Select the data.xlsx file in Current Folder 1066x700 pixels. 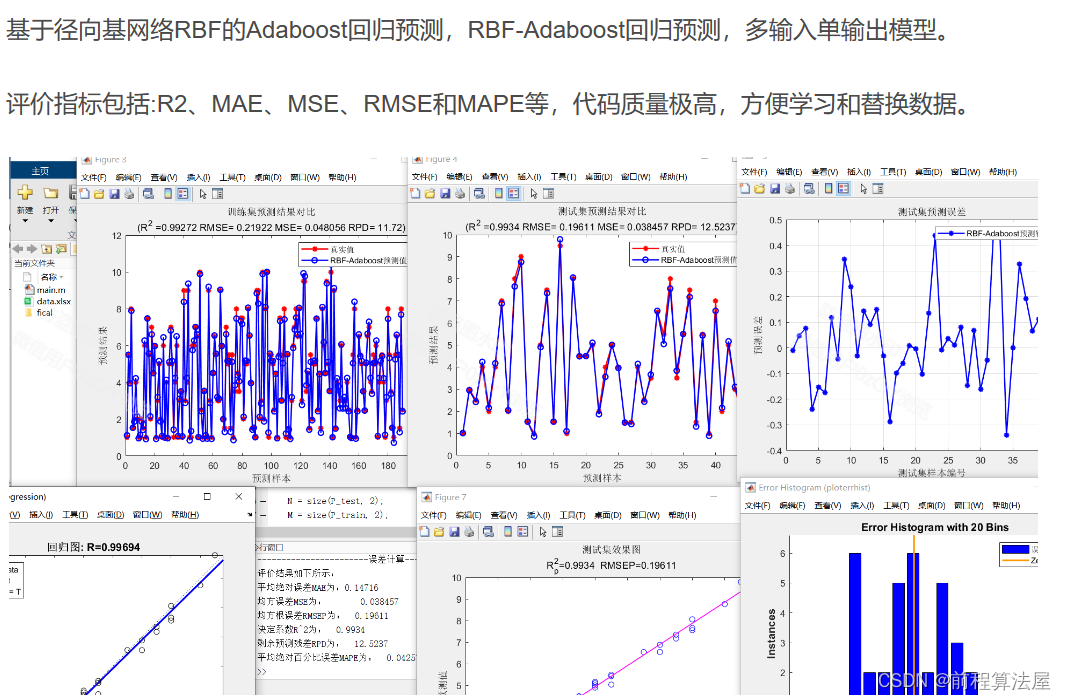pyautogui.click(x=53, y=301)
